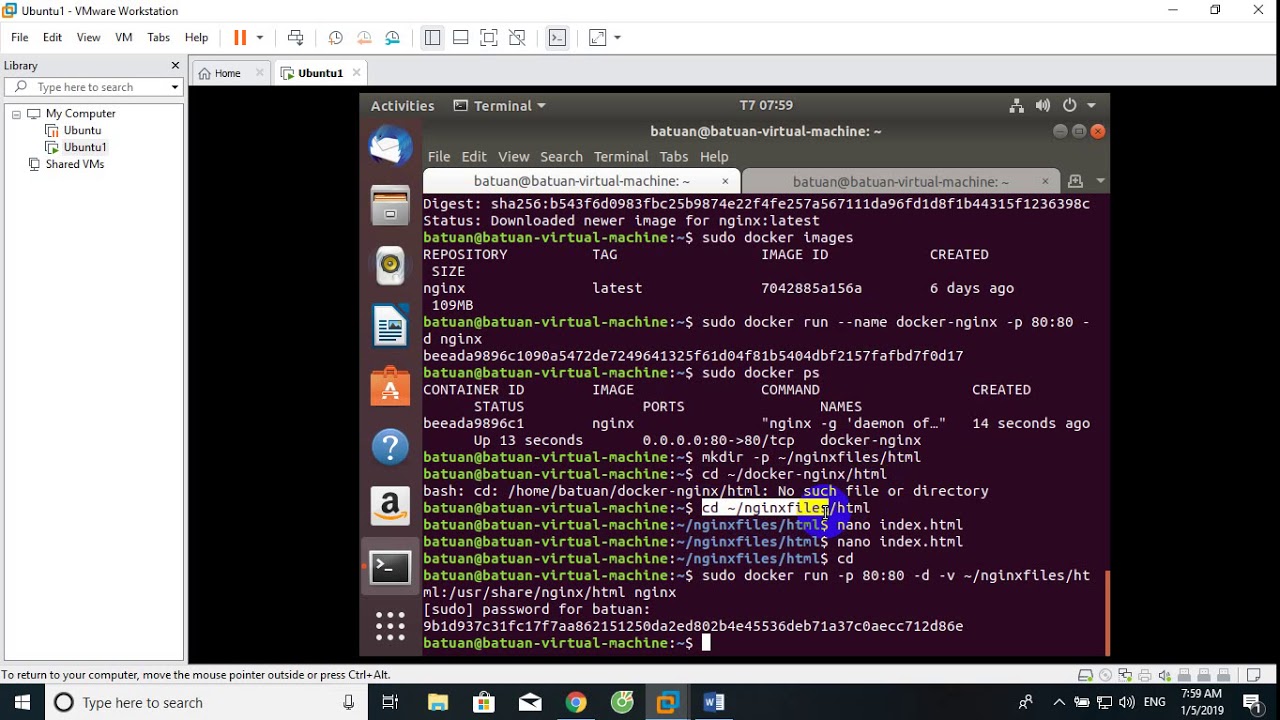Toggle the thumbnail bar view icon

(460, 38)
